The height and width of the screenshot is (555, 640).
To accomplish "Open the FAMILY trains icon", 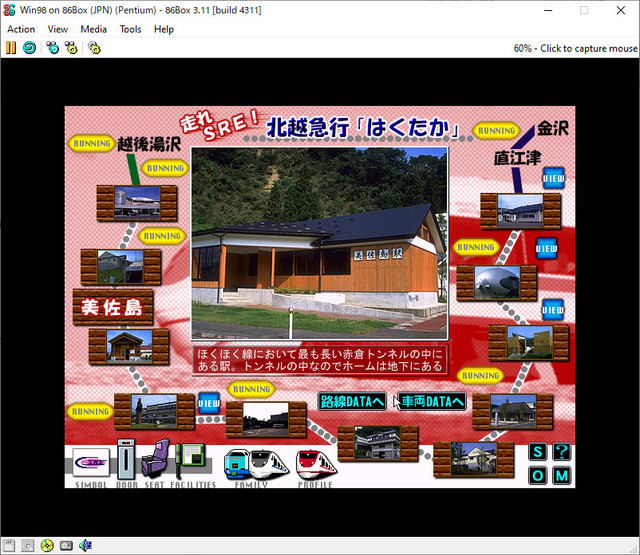I will point(256,464).
